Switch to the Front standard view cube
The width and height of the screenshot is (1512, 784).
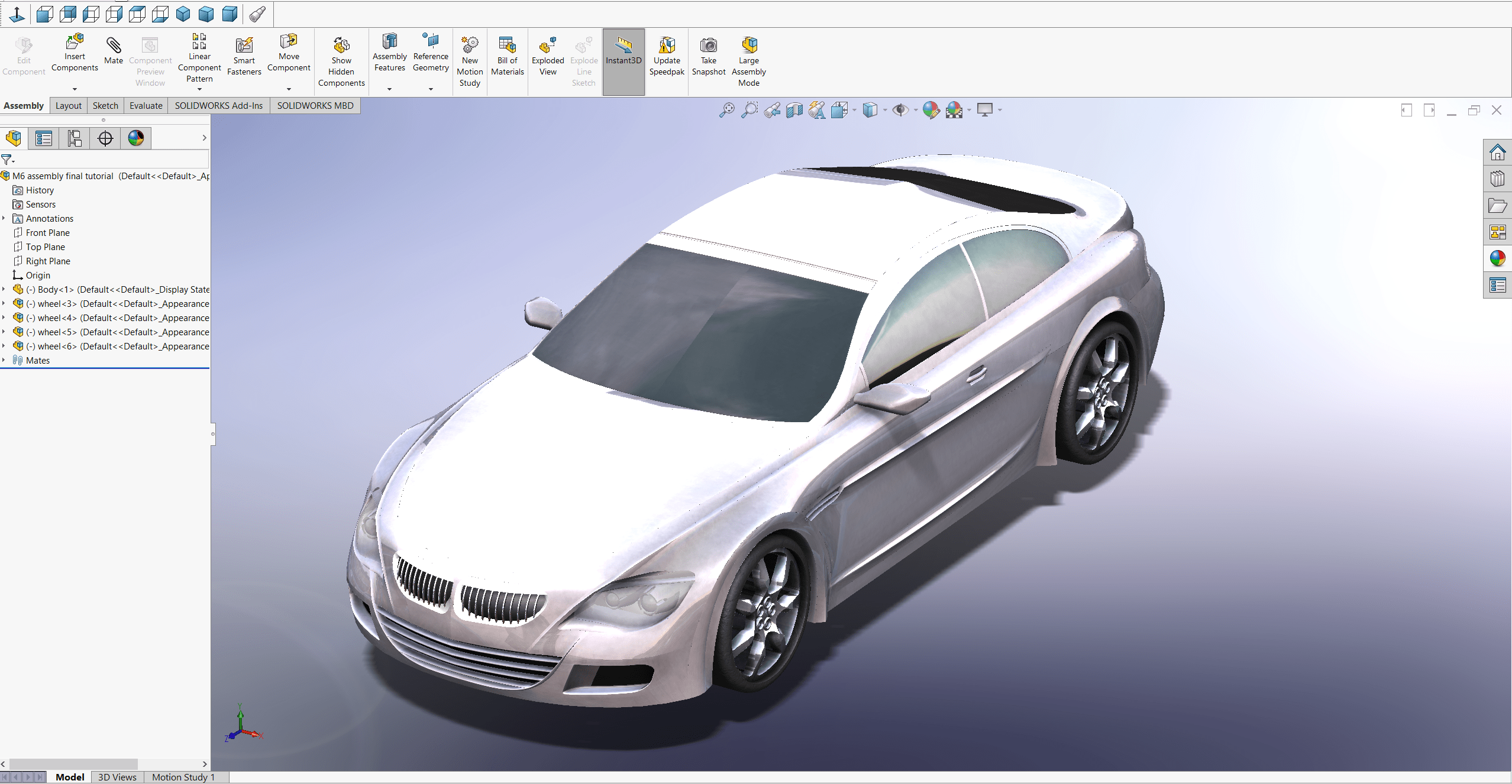pyautogui.click(x=44, y=14)
